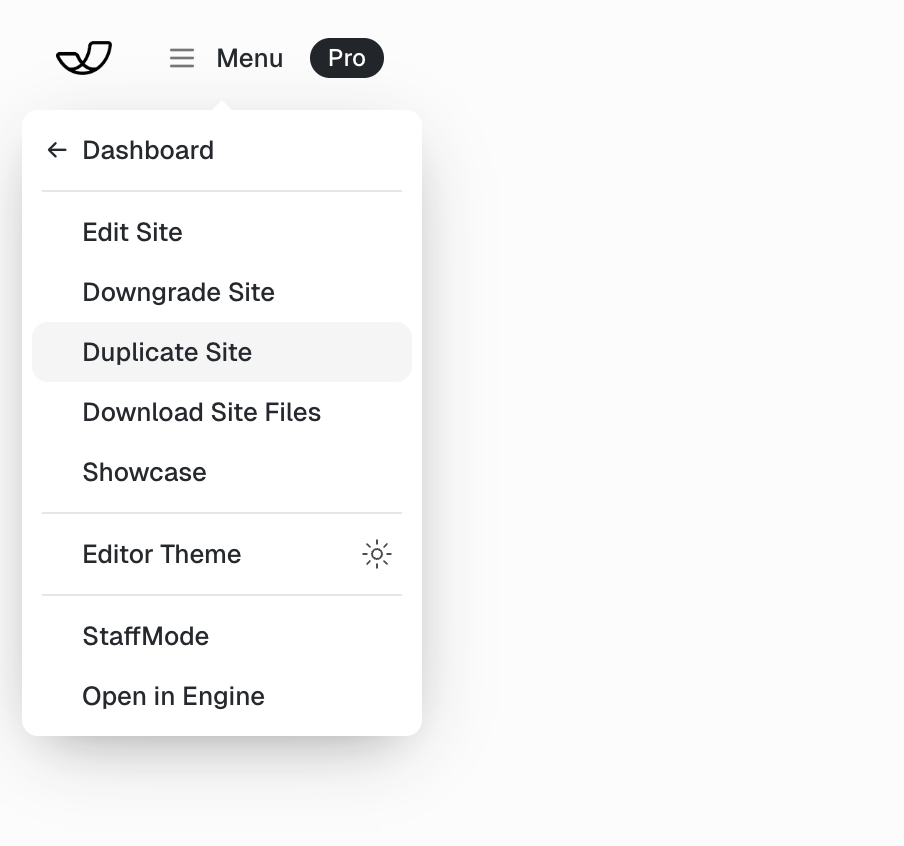
Task: Click Download Site Files
Action: tap(201, 412)
